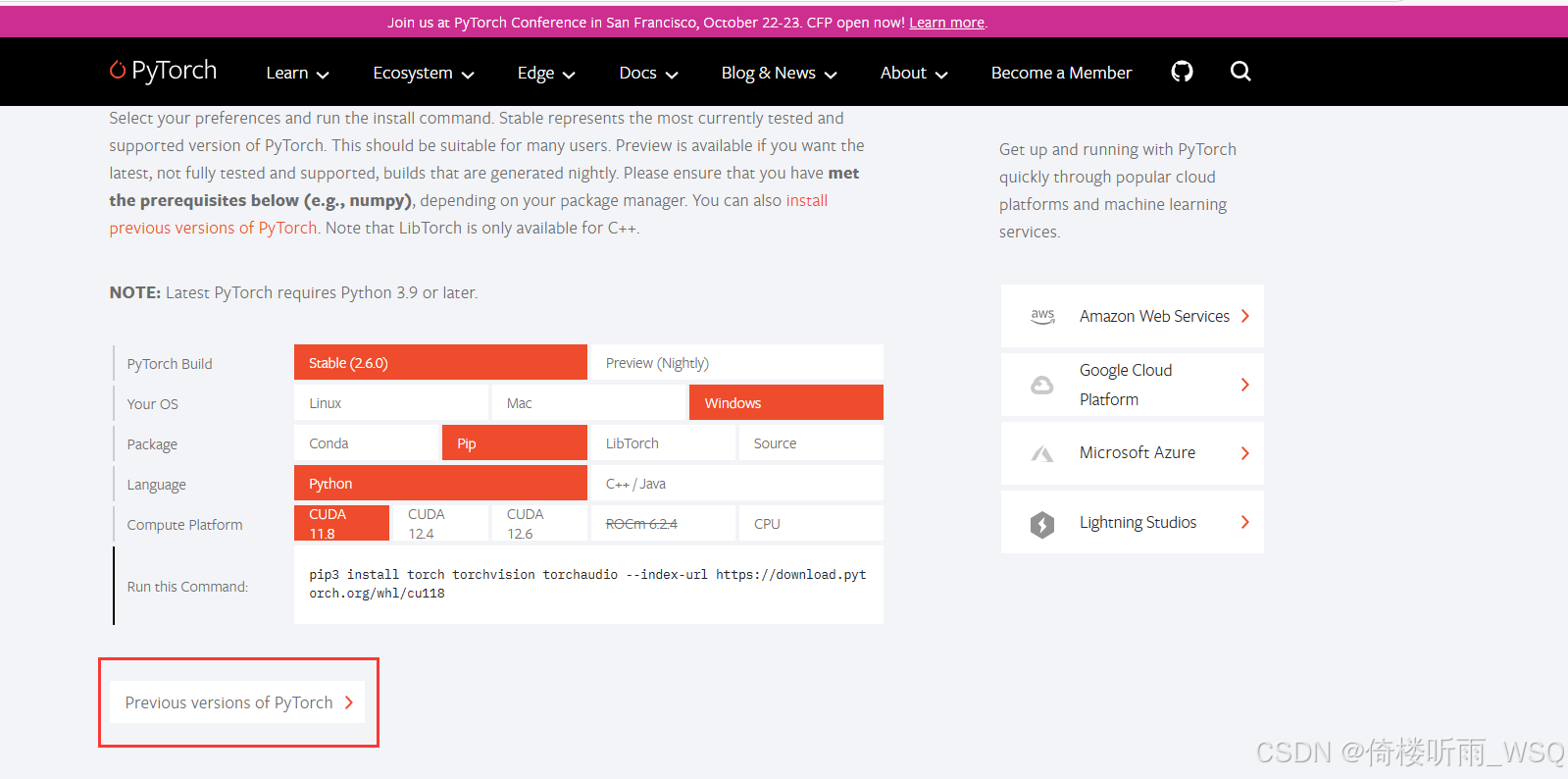Open the Google Cloud Platform card
1568x779 pixels.
[x=1133, y=385]
